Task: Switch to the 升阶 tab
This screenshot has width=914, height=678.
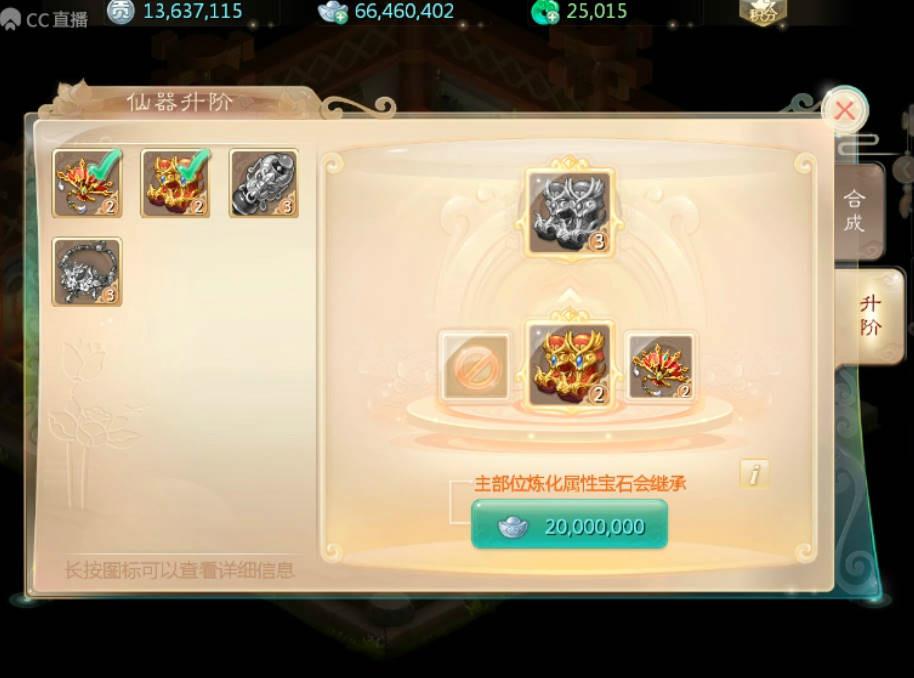Action: (x=870, y=315)
